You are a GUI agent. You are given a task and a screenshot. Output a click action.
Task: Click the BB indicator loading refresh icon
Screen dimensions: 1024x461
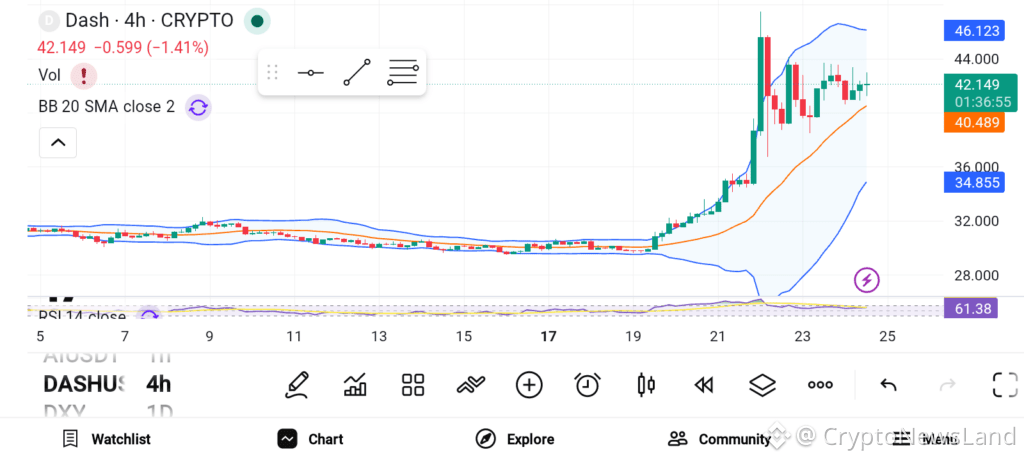tap(198, 107)
